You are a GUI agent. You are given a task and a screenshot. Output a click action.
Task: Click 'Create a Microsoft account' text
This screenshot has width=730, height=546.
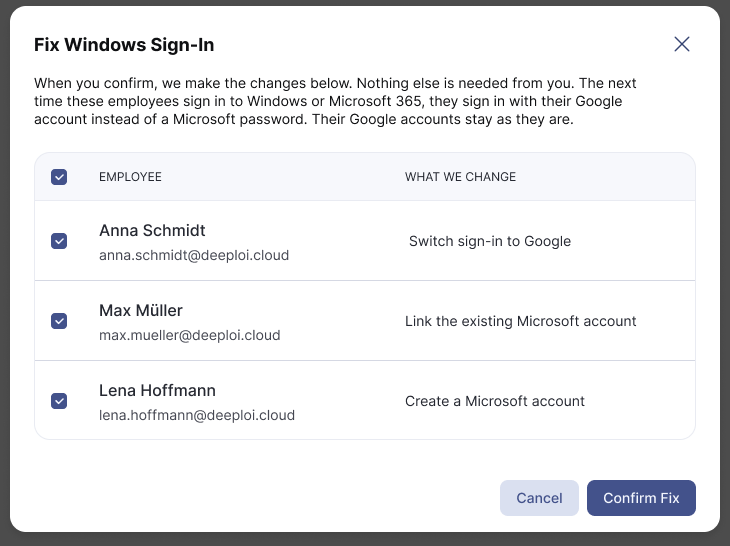[494, 401]
